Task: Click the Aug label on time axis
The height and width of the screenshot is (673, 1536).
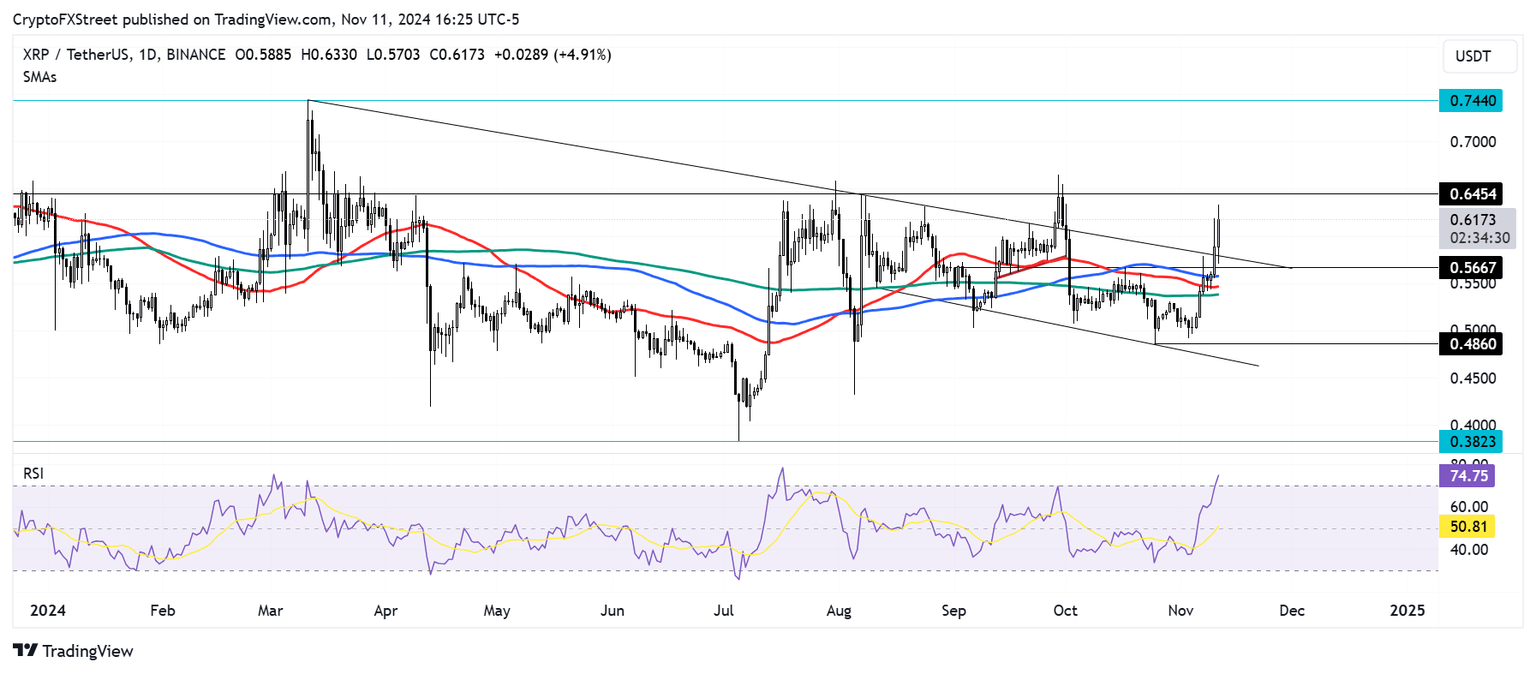Action: pos(841,610)
